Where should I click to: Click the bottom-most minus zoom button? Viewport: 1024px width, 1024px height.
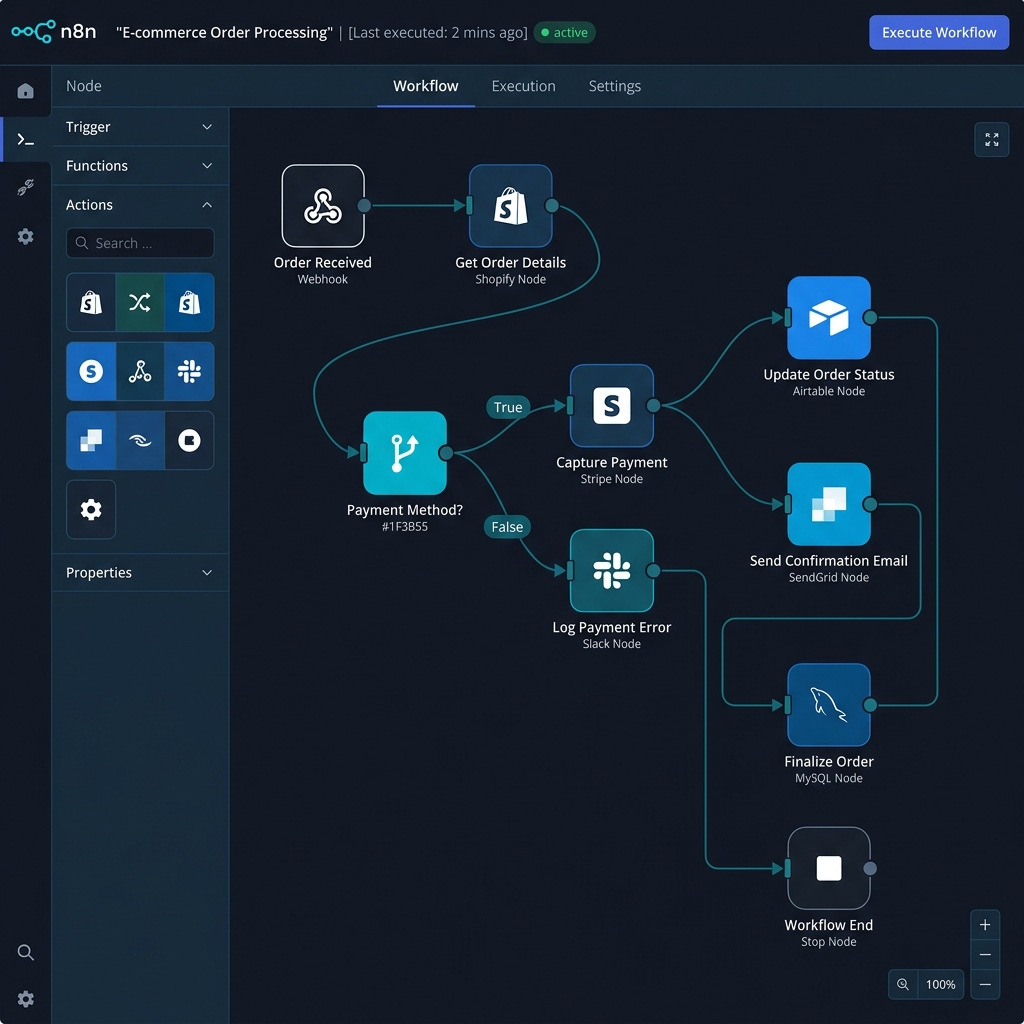(x=985, y=984)
